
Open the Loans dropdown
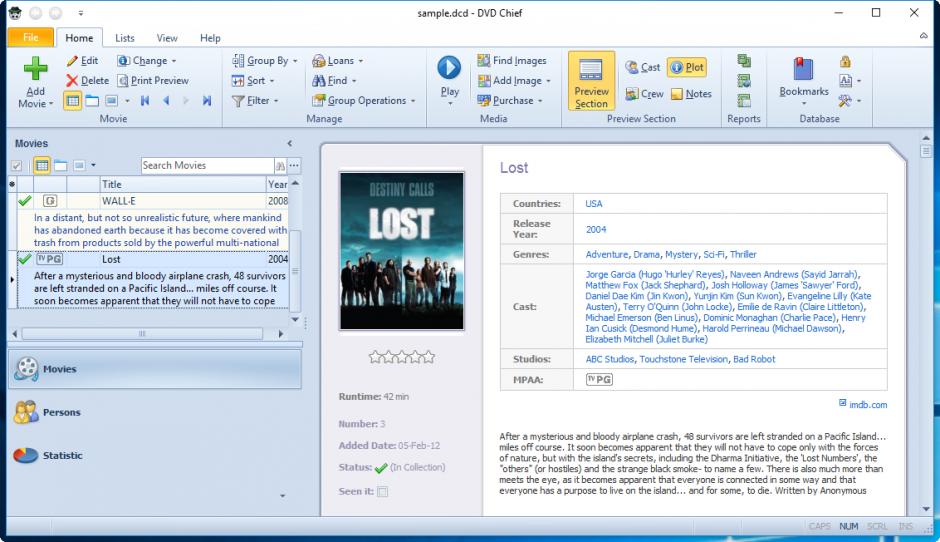pyautogui.click(x=338, y=61)
